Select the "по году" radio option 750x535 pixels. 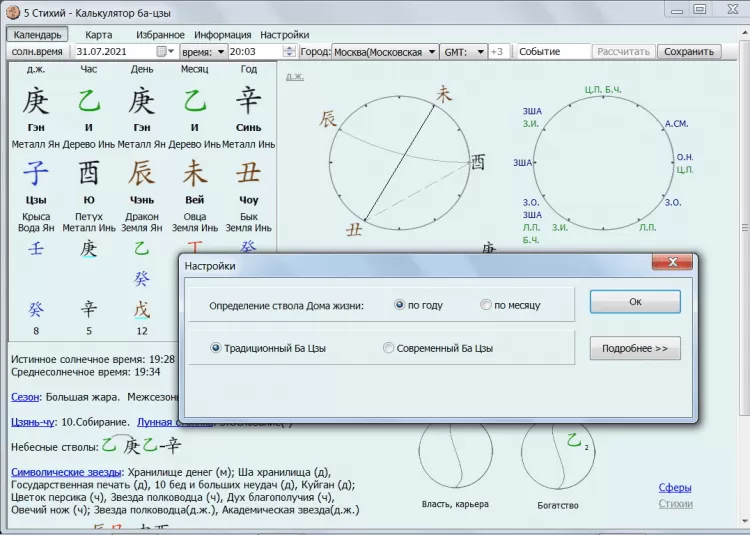pyautogui.click(x=400, y=305)
